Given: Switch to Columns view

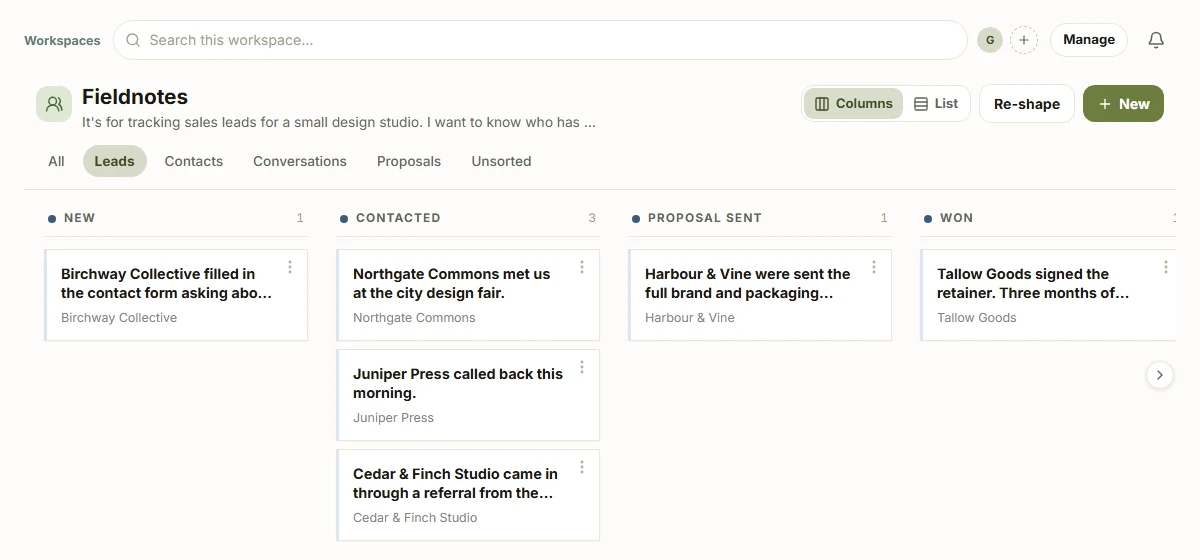Looking at the screenshot, I should click(854, 104).
